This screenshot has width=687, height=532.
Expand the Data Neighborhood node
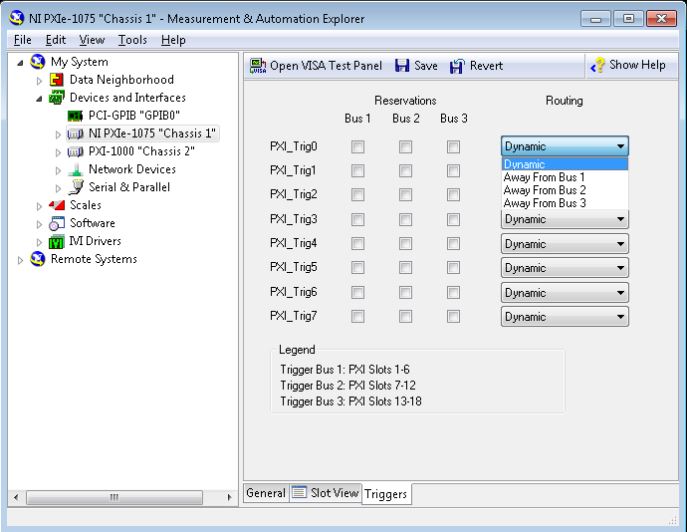[x=39, y=81]
